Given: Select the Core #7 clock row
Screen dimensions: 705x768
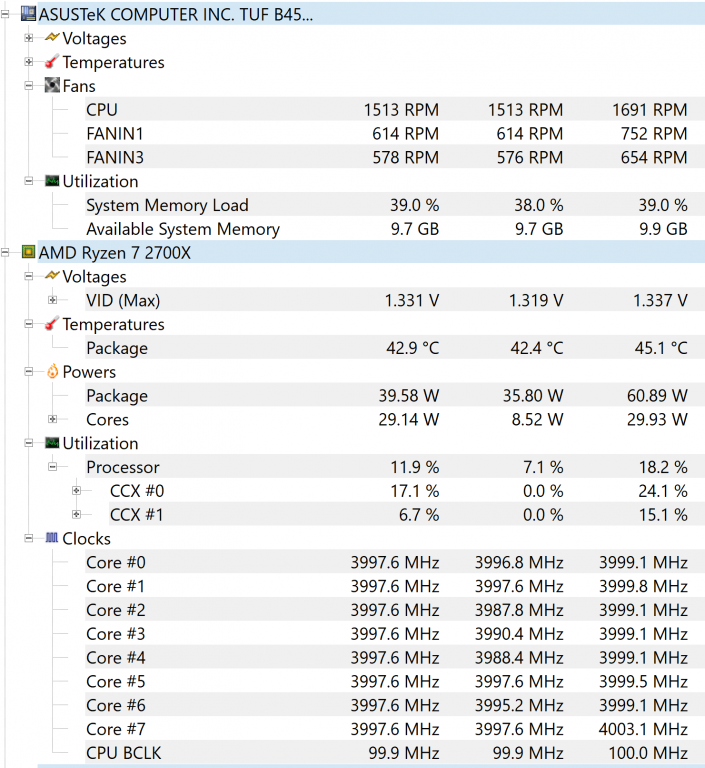Looking at the screenshot, I should point(395,729).
